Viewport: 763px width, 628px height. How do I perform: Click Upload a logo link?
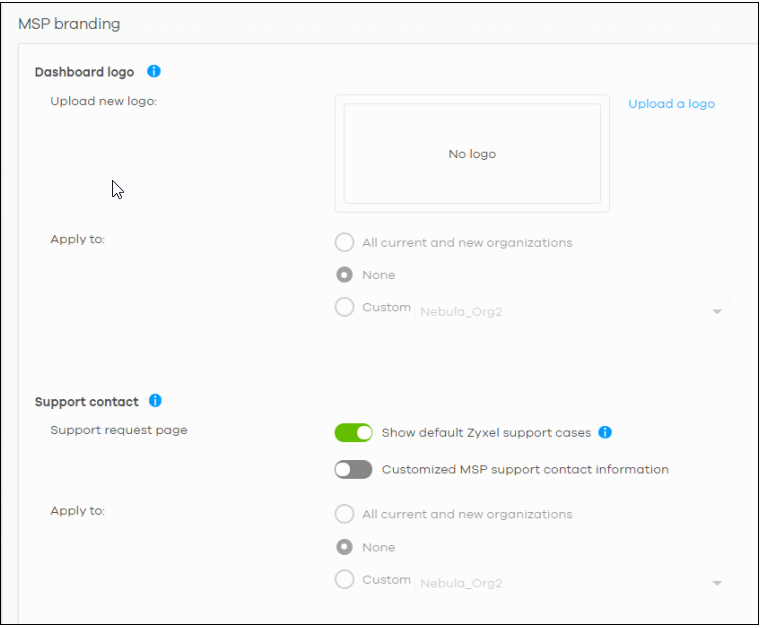coord(671,104)
